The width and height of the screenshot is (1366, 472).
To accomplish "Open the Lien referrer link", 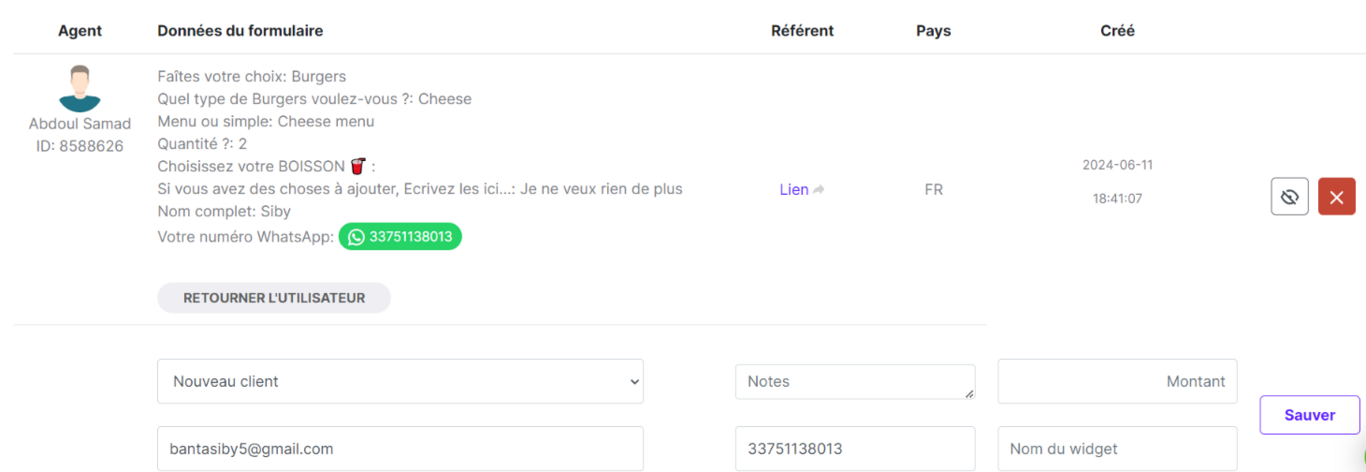I will tap(794, 190).
